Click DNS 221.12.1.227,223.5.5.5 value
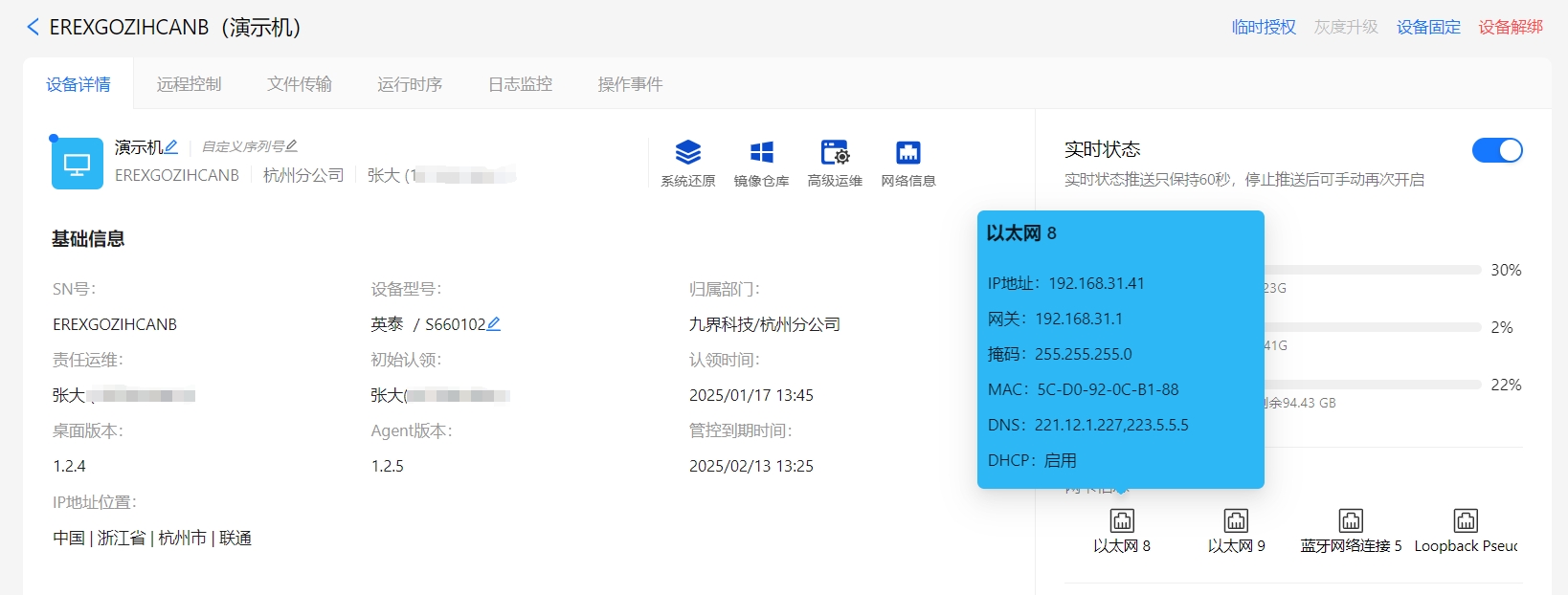Screen dimensions: 1568x595 tap(1111, 425)
